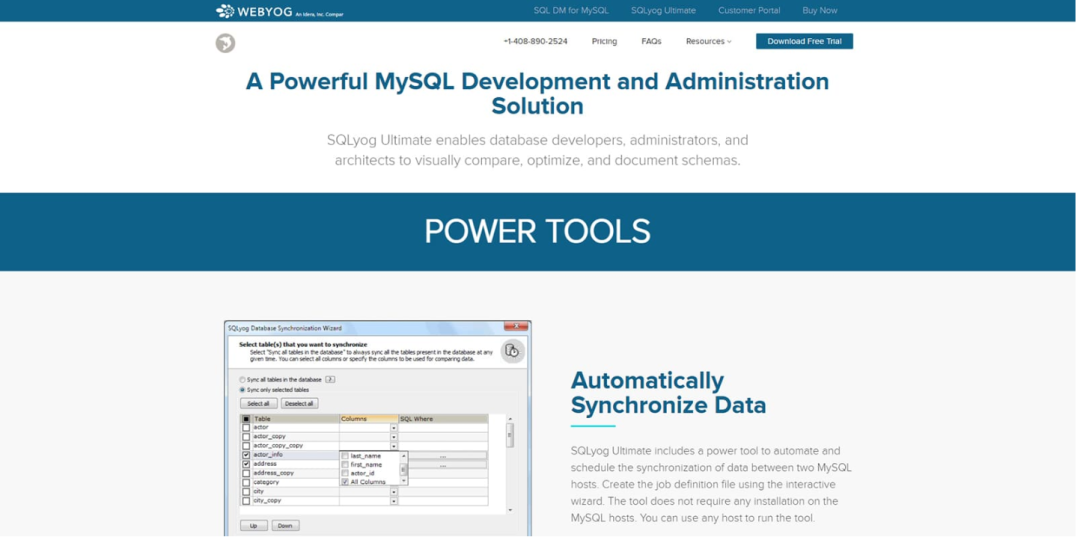Click the SQL Where column header

443,419
